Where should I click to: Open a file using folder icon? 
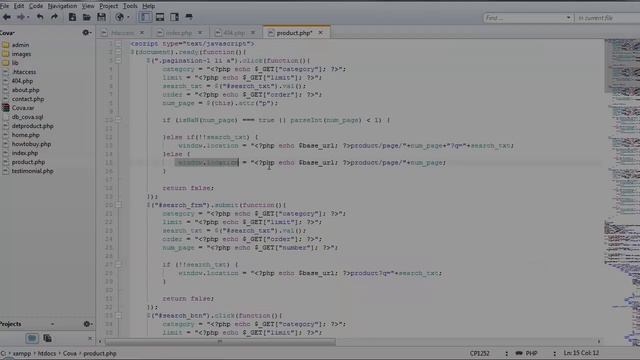[87, 17]
